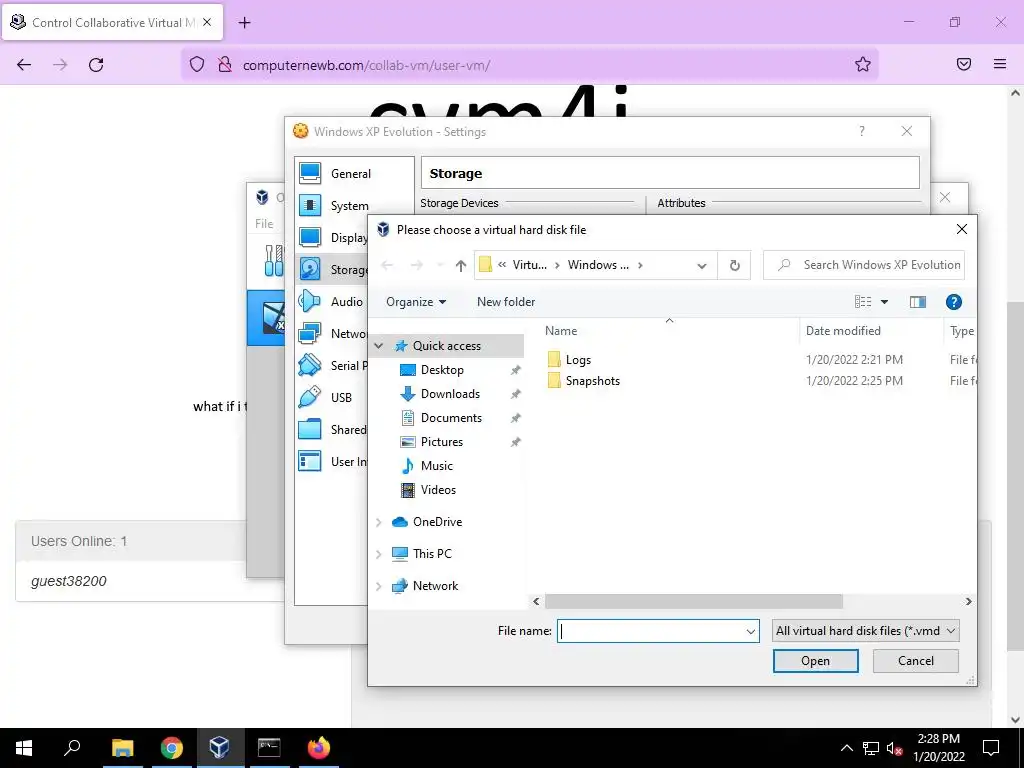
Task: Toggle the preview pane in file dialog
Action: coord(918,302)
